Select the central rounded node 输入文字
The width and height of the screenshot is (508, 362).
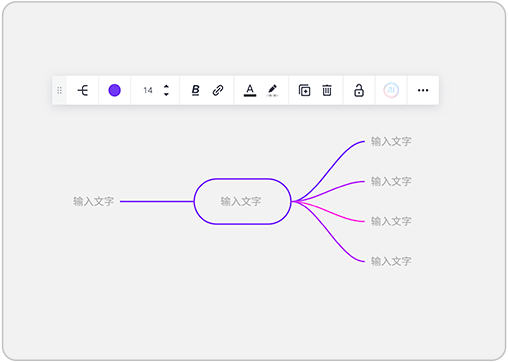point(243,201)
